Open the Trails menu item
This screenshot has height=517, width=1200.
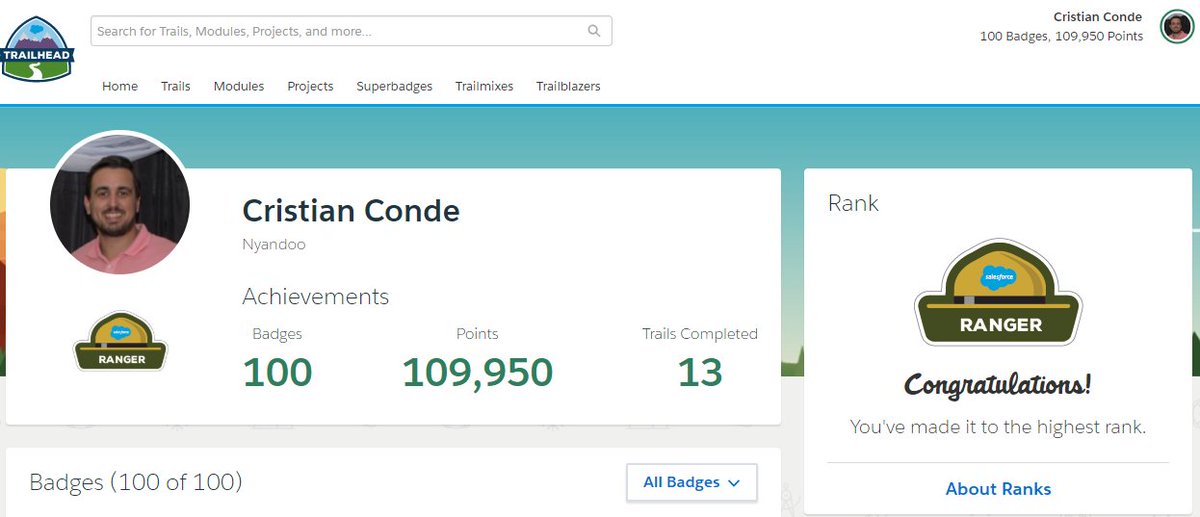176,86
